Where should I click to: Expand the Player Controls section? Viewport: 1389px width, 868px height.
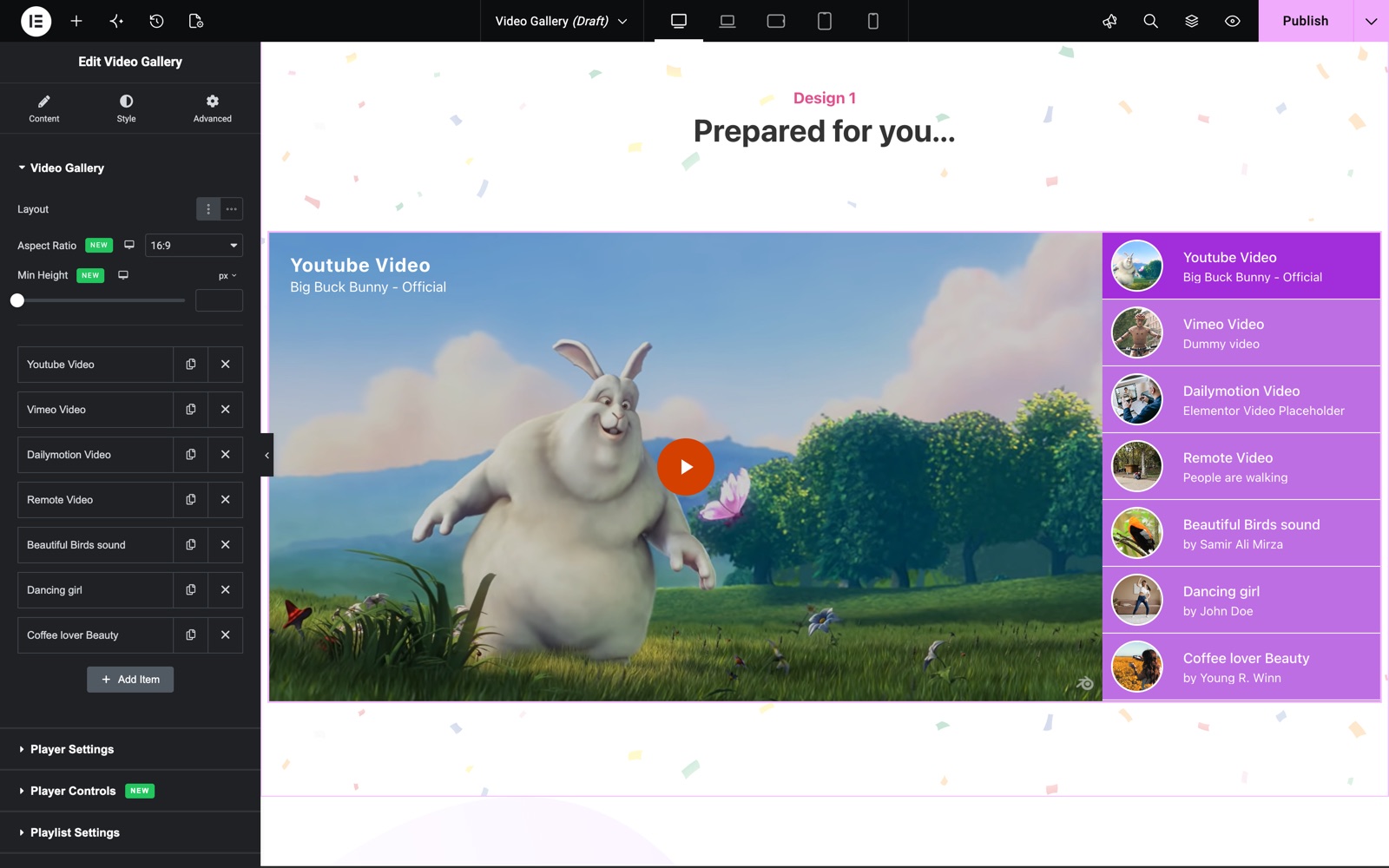click(130, 791)
